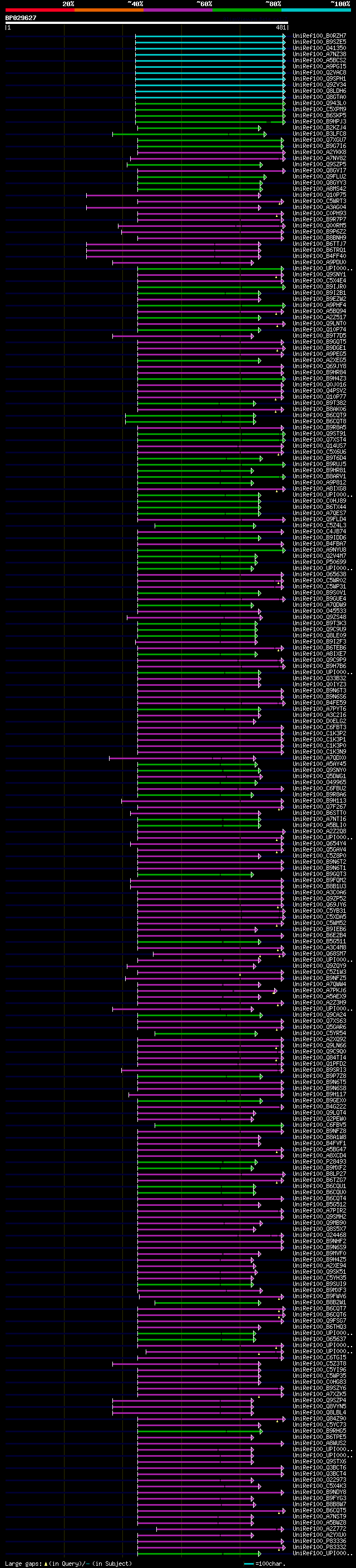Open hit UniRef100_Q41350

coord(319,48)
